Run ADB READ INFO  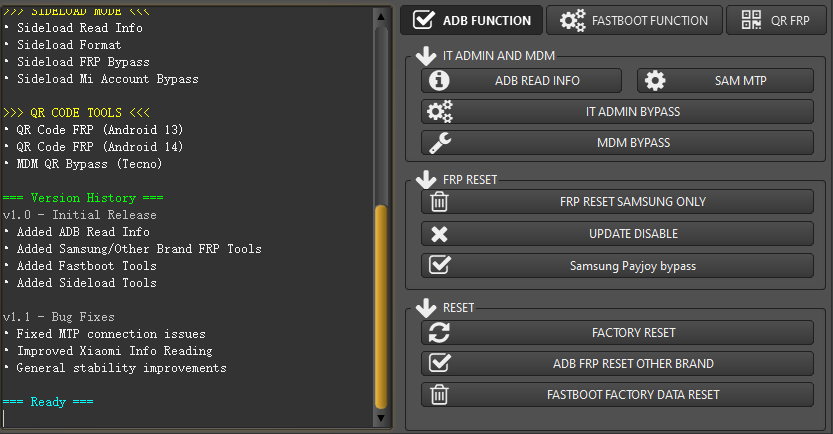coord(521,80)
